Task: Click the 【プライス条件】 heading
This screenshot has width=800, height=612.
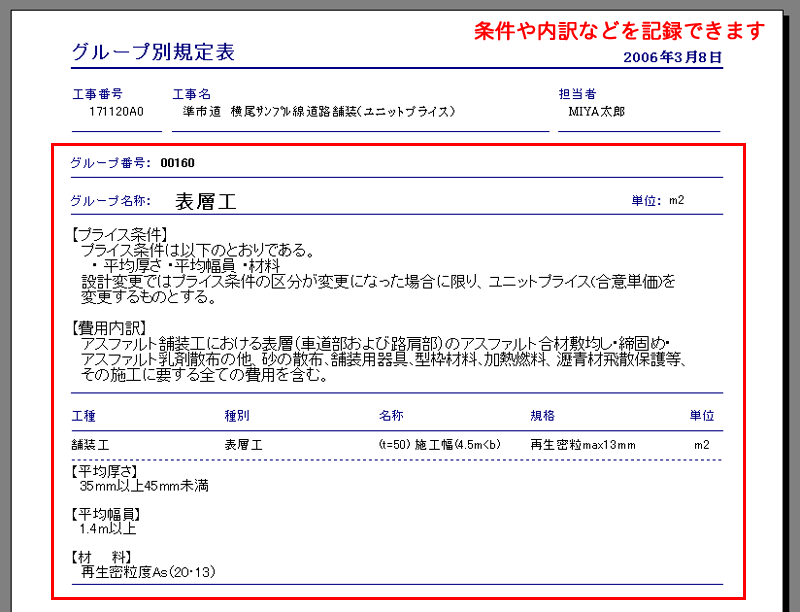Action: 119,235
